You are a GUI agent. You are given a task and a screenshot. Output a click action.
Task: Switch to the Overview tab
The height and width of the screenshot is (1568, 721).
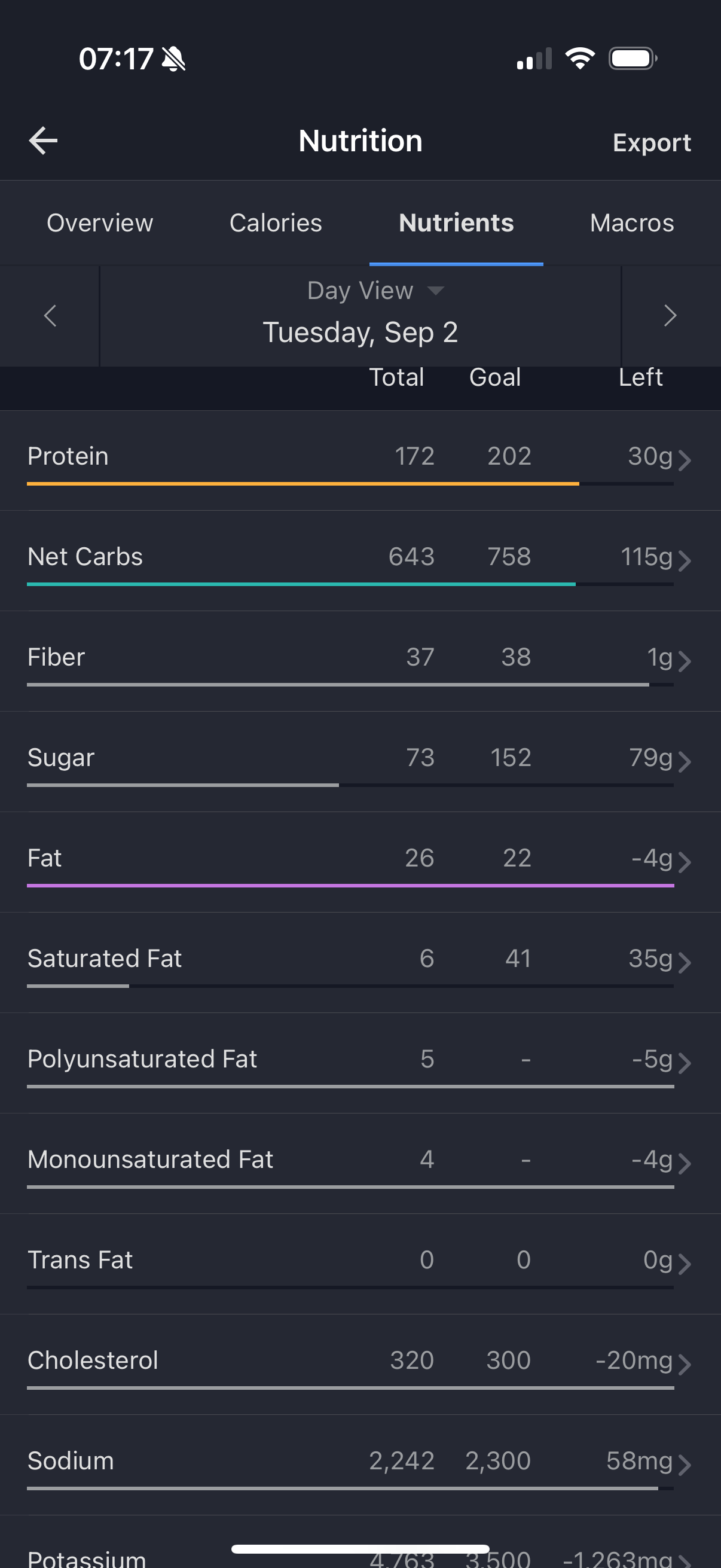100,223
